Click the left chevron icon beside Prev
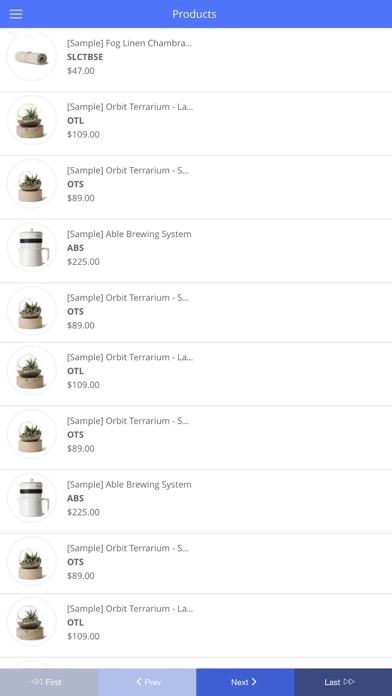The image size is (392, 696). click(x=139, y=681)
